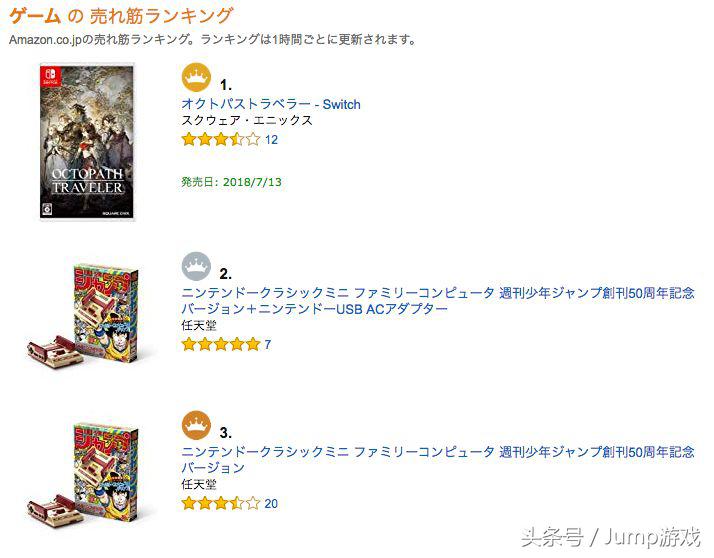Click the Octopath Traveler box art thumbnail
The image size is (714, 558).
click(x=87, y=141)
